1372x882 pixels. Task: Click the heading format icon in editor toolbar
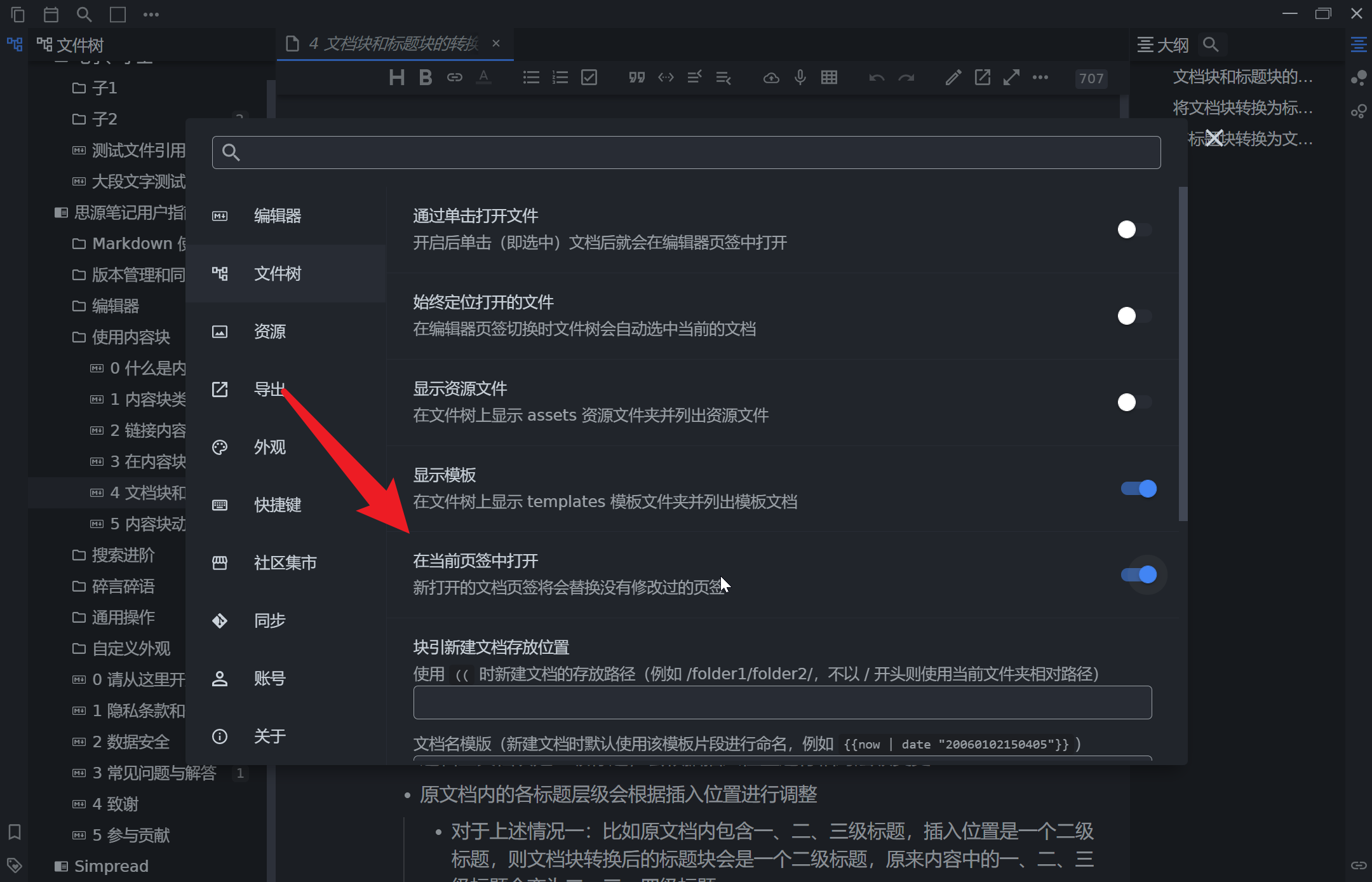(396, 78)
